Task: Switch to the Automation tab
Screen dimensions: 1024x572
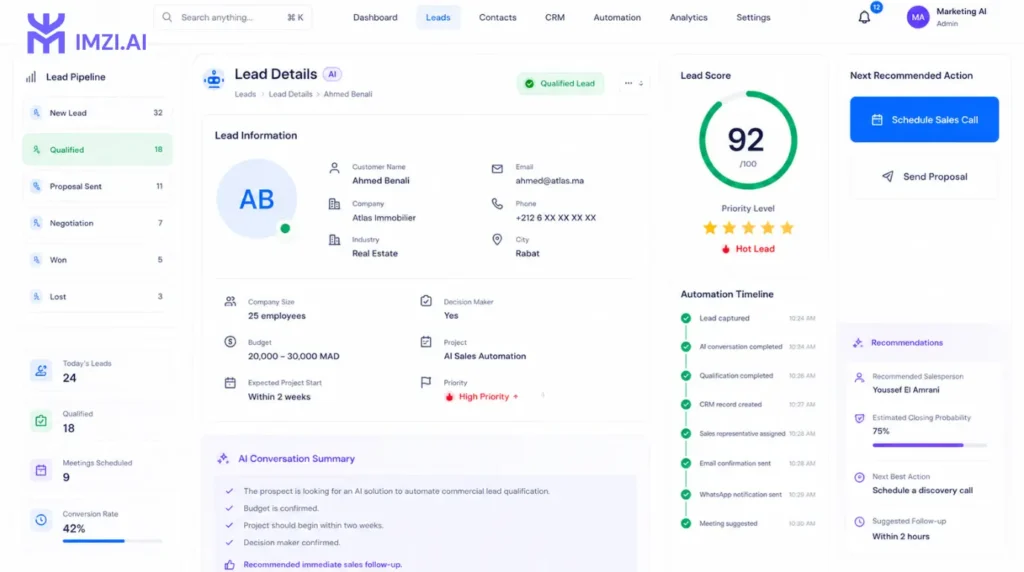Action: click(x=617, y=18)
